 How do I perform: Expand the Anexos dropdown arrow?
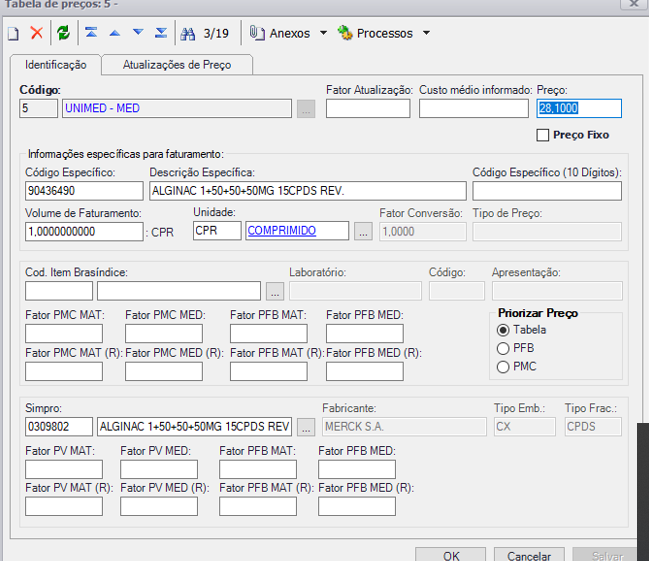323,33
